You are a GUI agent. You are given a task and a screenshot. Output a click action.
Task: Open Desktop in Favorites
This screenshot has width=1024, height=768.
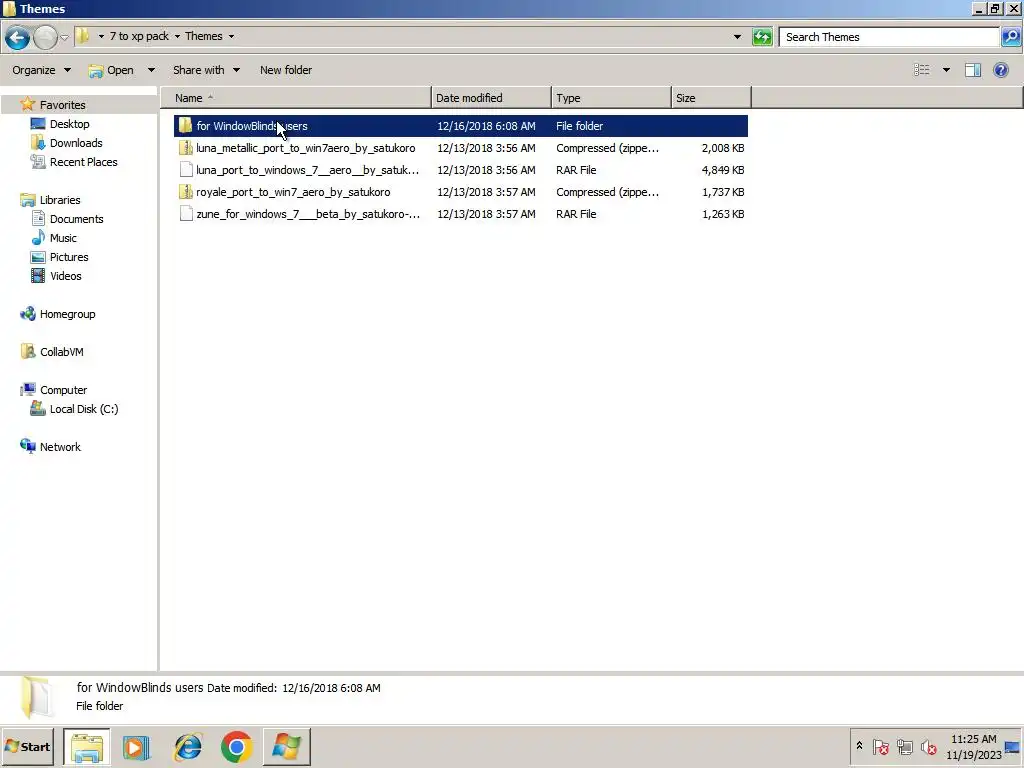[x=69, y=123]
